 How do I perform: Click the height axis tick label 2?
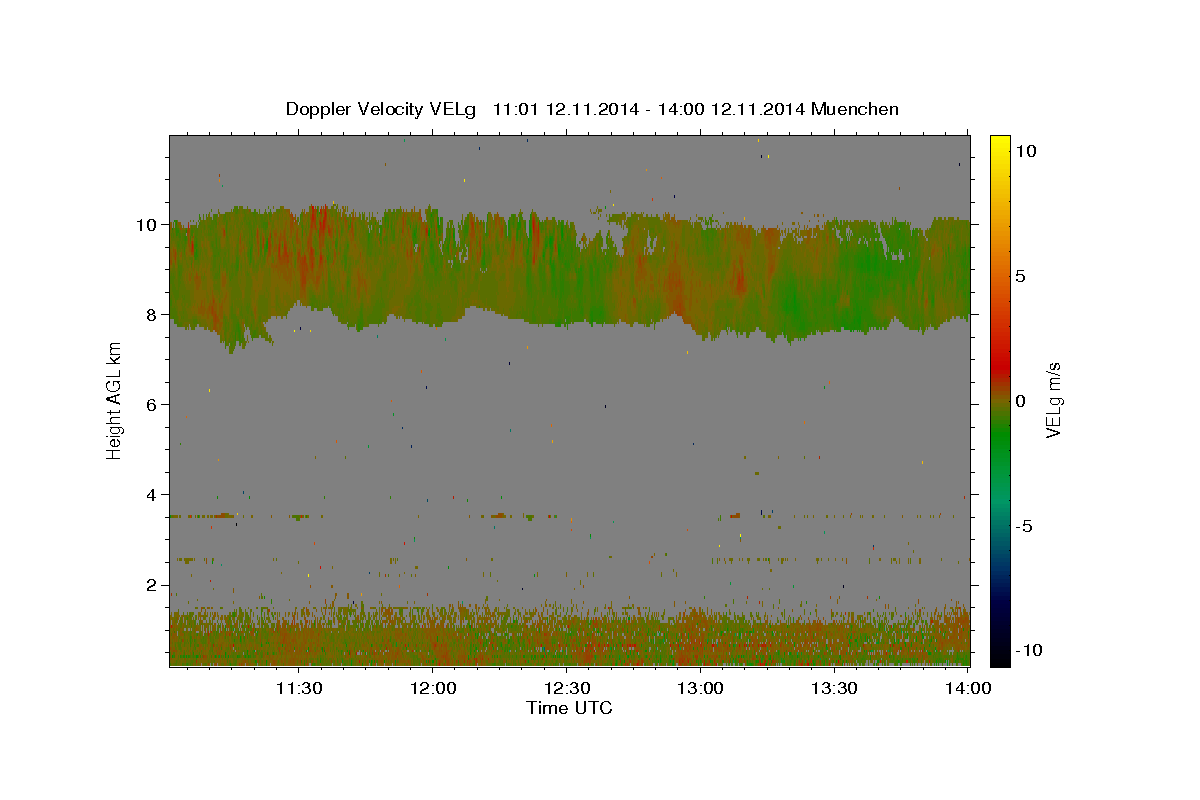(154, 585)
